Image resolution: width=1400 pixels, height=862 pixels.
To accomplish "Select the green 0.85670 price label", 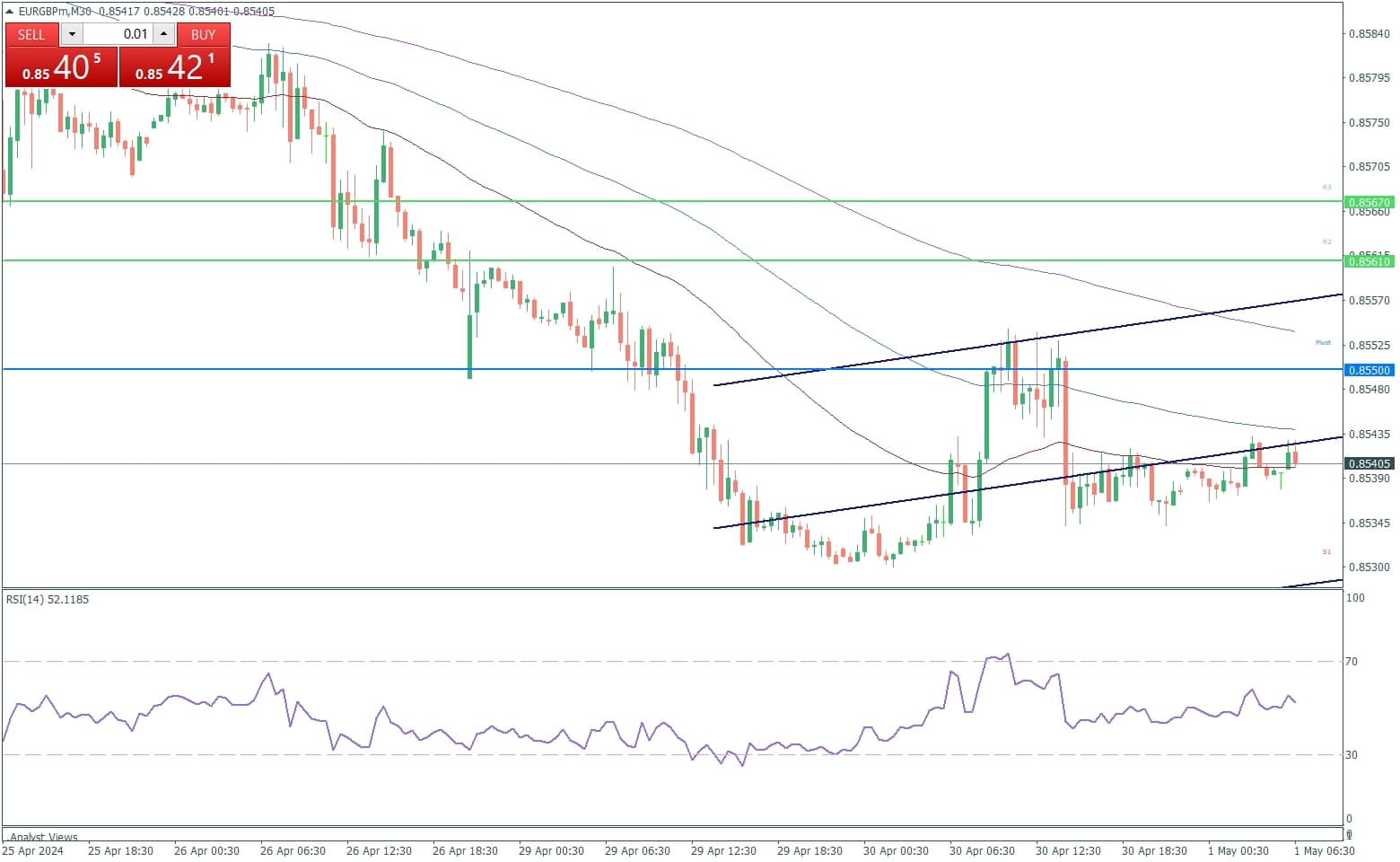I will [1369, 203].
